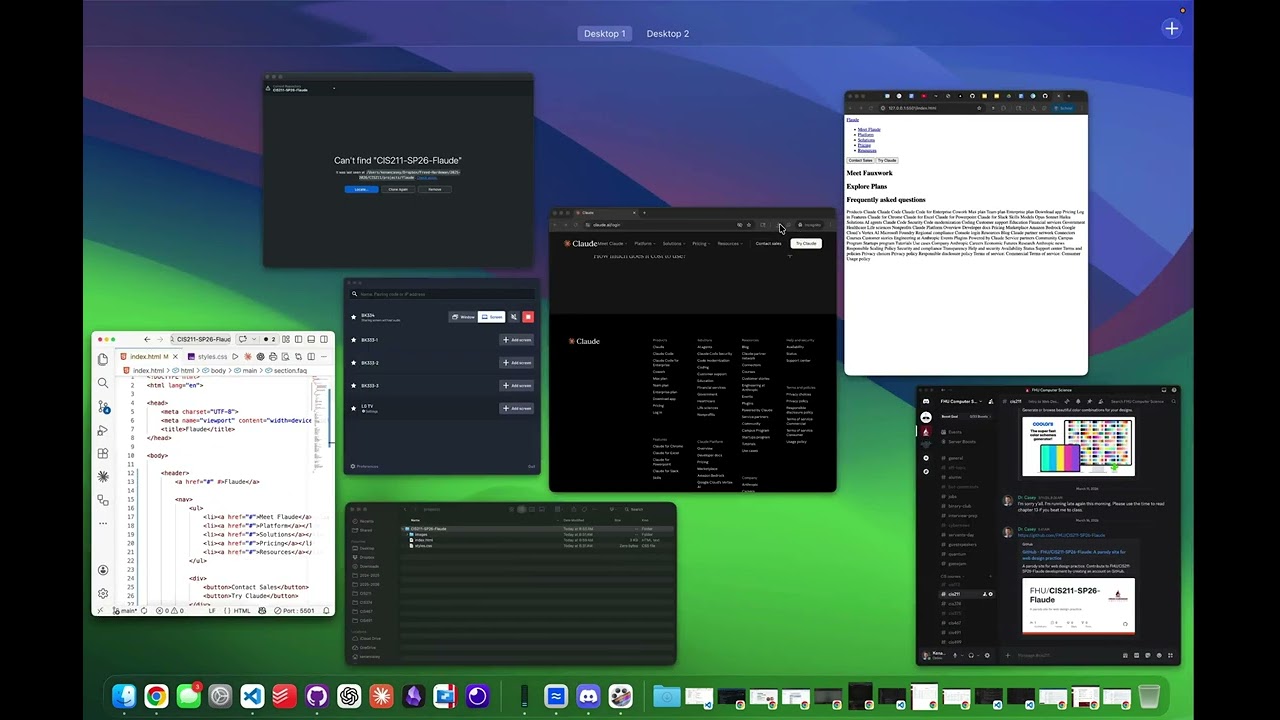Open Resources dropdown on claude.ai navbar
Image resolution: width=1280 pixels, height=720 pixels.
click(730, 243)
